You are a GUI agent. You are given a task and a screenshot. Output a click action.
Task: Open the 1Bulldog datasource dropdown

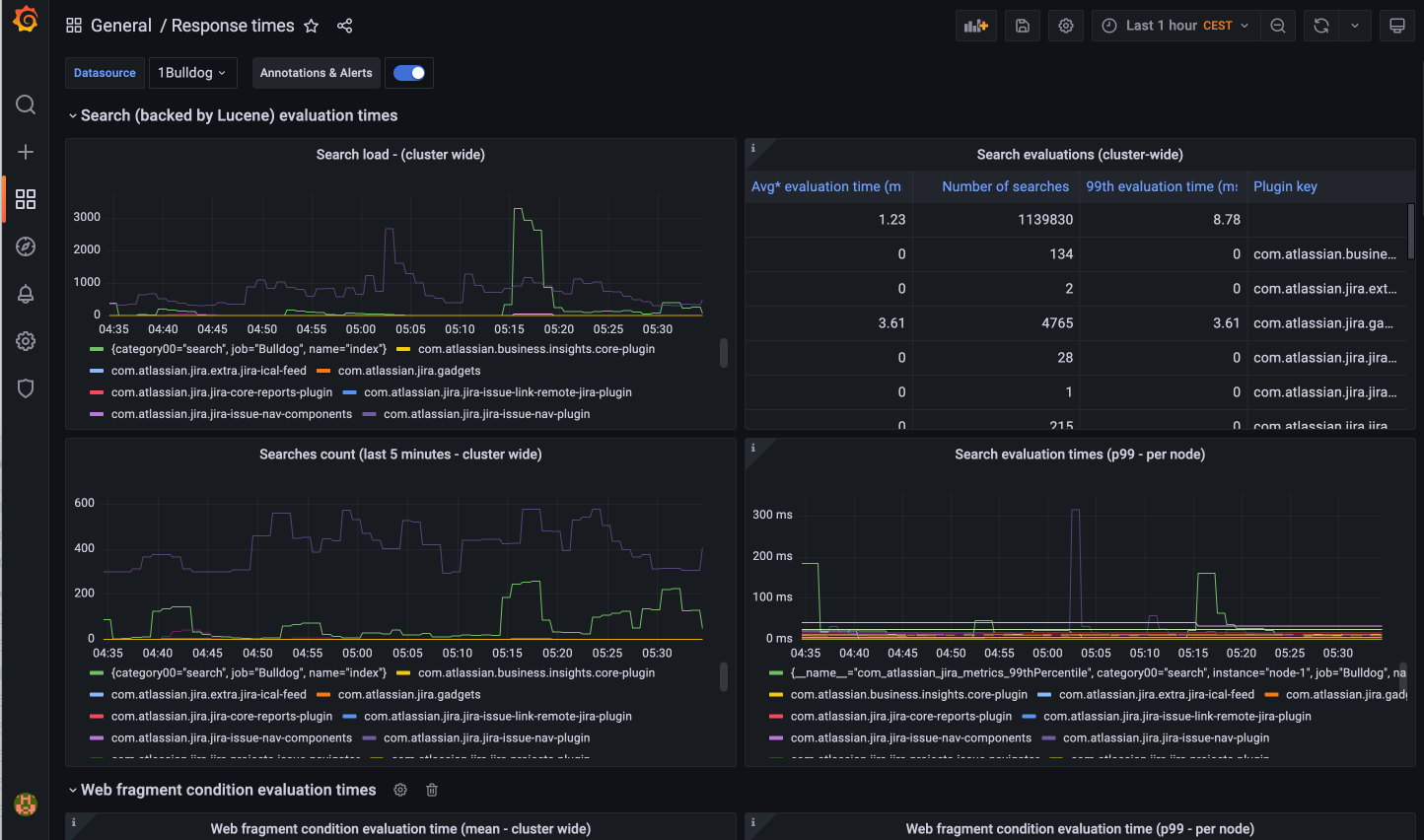(192, 73)
